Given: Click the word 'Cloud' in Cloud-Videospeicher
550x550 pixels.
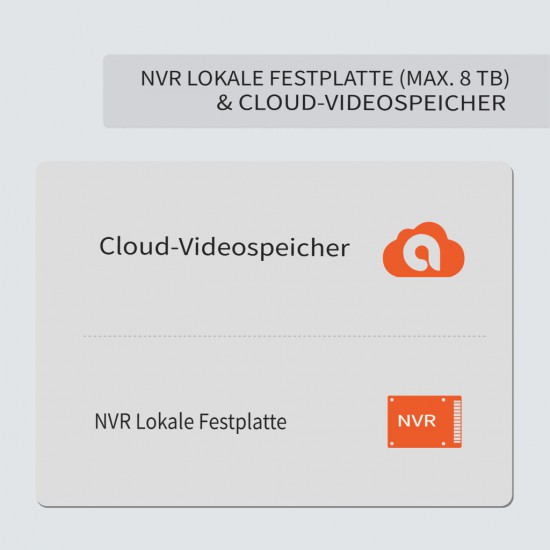Looking at the screenshot, I should click(134, 246).
